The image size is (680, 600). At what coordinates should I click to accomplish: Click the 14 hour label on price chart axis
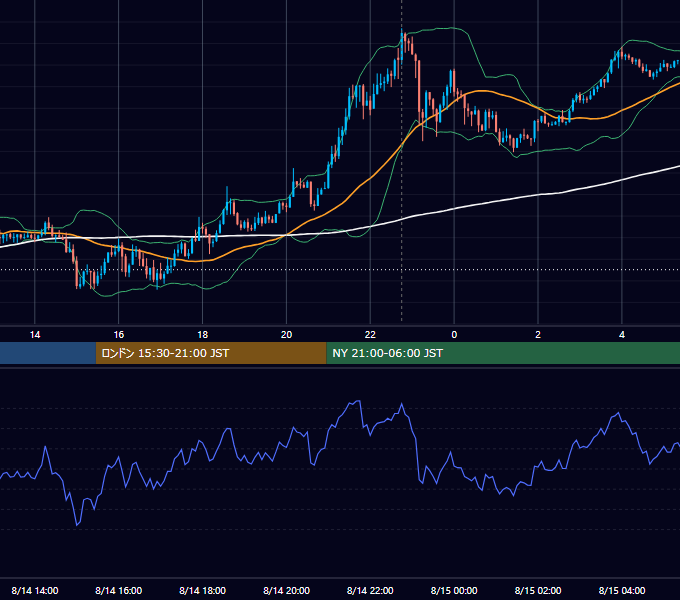35,335
